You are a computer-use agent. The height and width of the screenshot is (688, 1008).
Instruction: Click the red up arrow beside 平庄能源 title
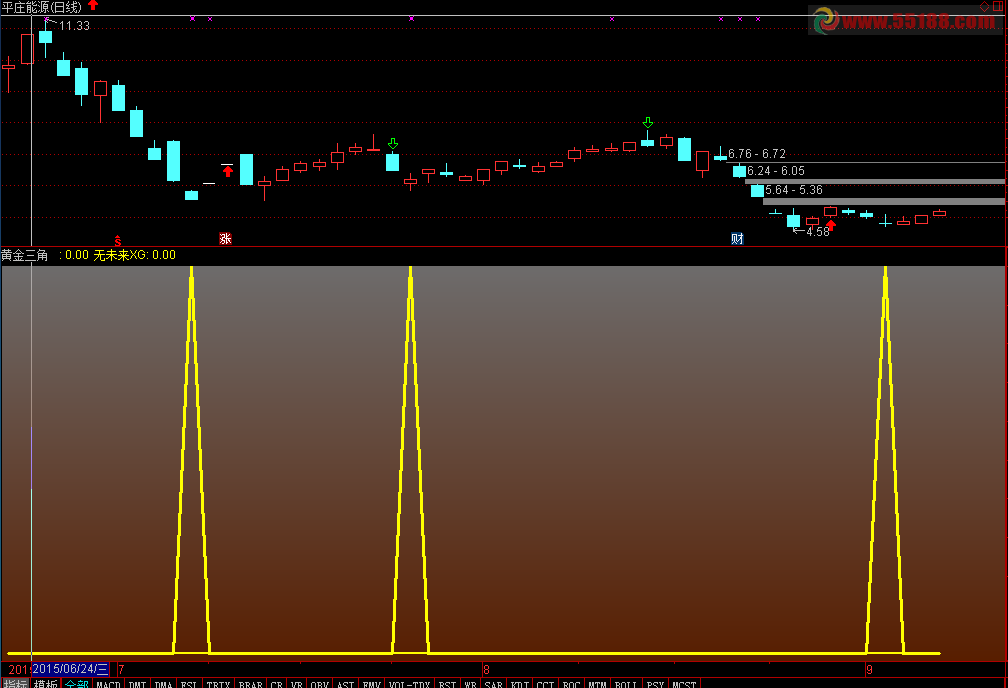[93, 6]
